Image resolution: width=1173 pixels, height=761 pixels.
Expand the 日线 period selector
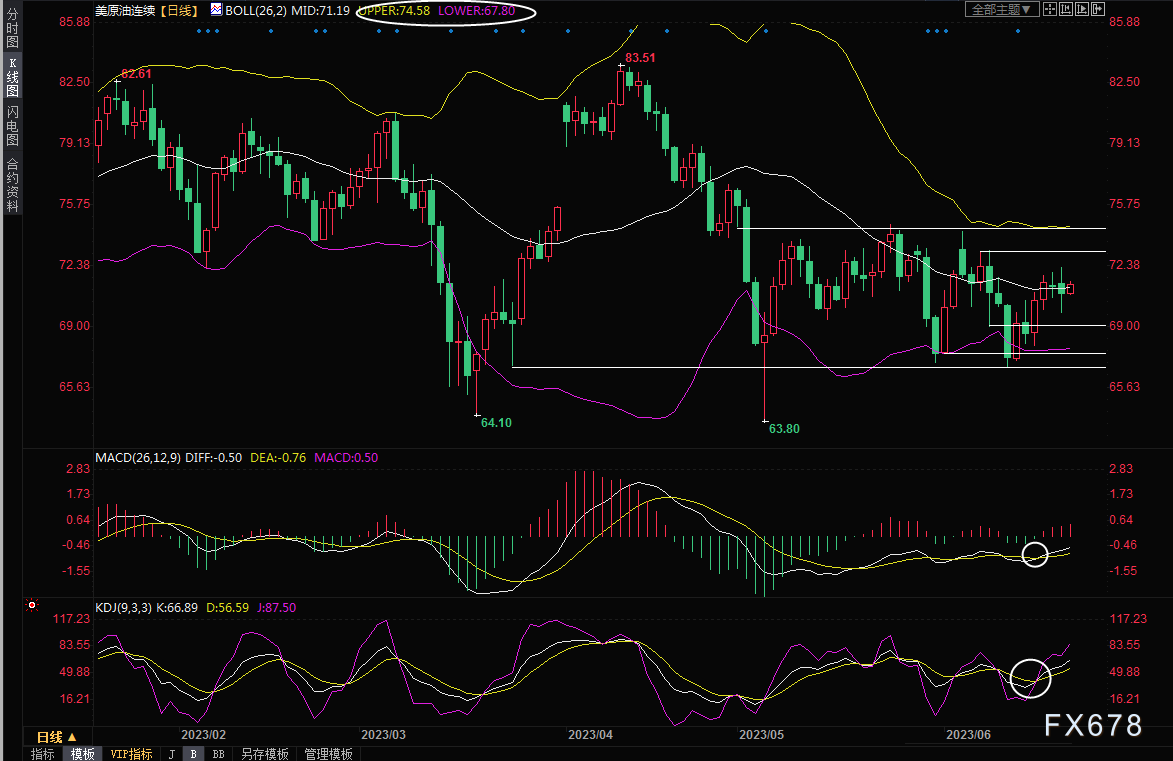point(57,737)
